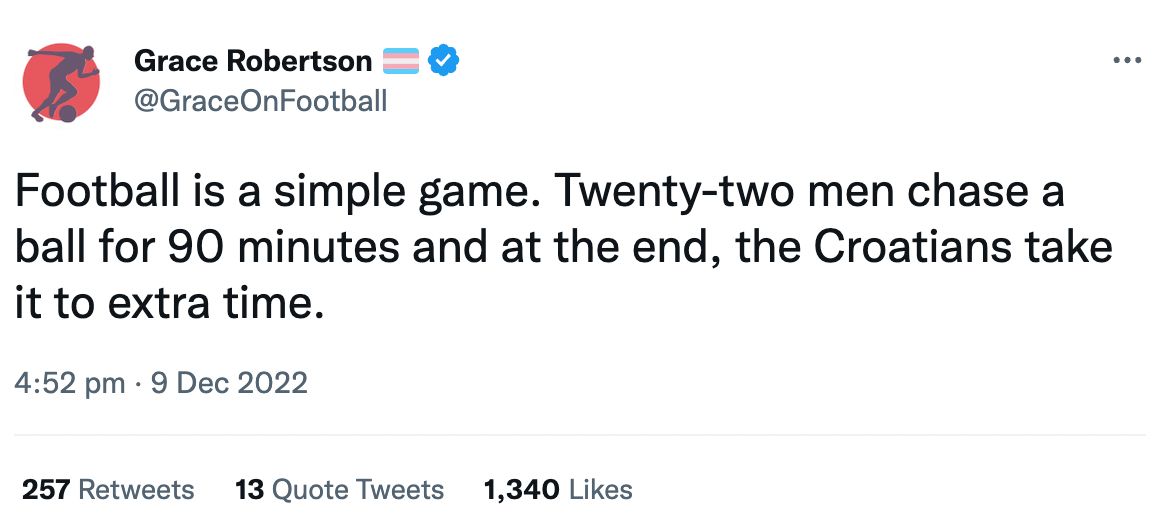View the 257 Retweets list
The height and width of the screenshot is (526, 1172).
pyautogui.click(x=108, y=490)
